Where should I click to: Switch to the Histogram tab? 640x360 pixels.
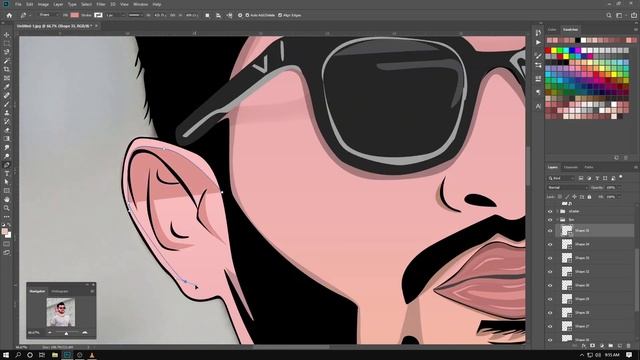point(60,291)
